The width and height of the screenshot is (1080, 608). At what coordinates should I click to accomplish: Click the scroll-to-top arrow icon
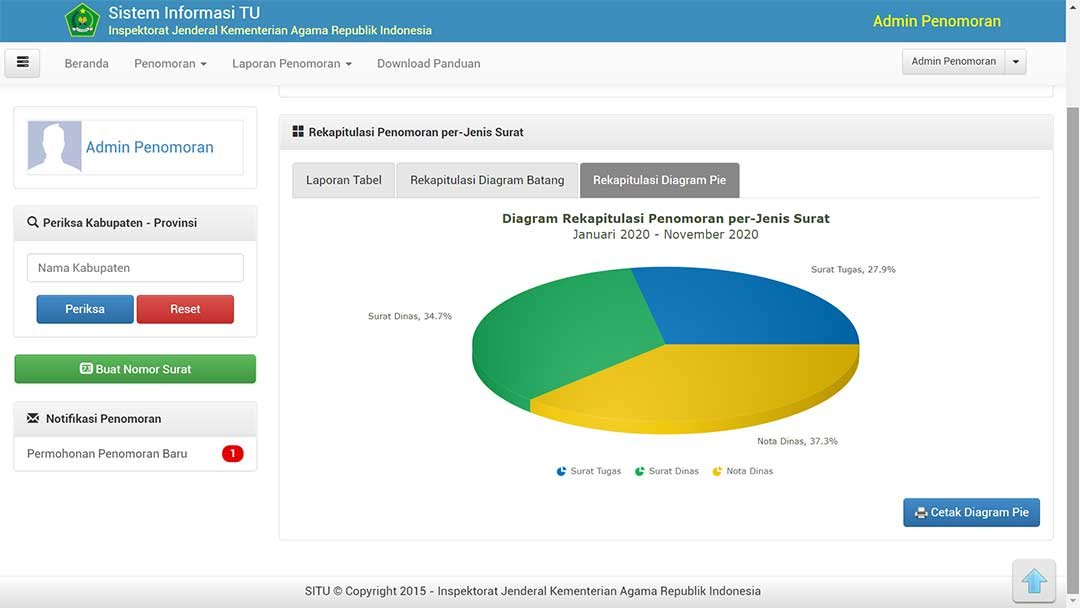pyautogui.click(x=1034, y=581)
